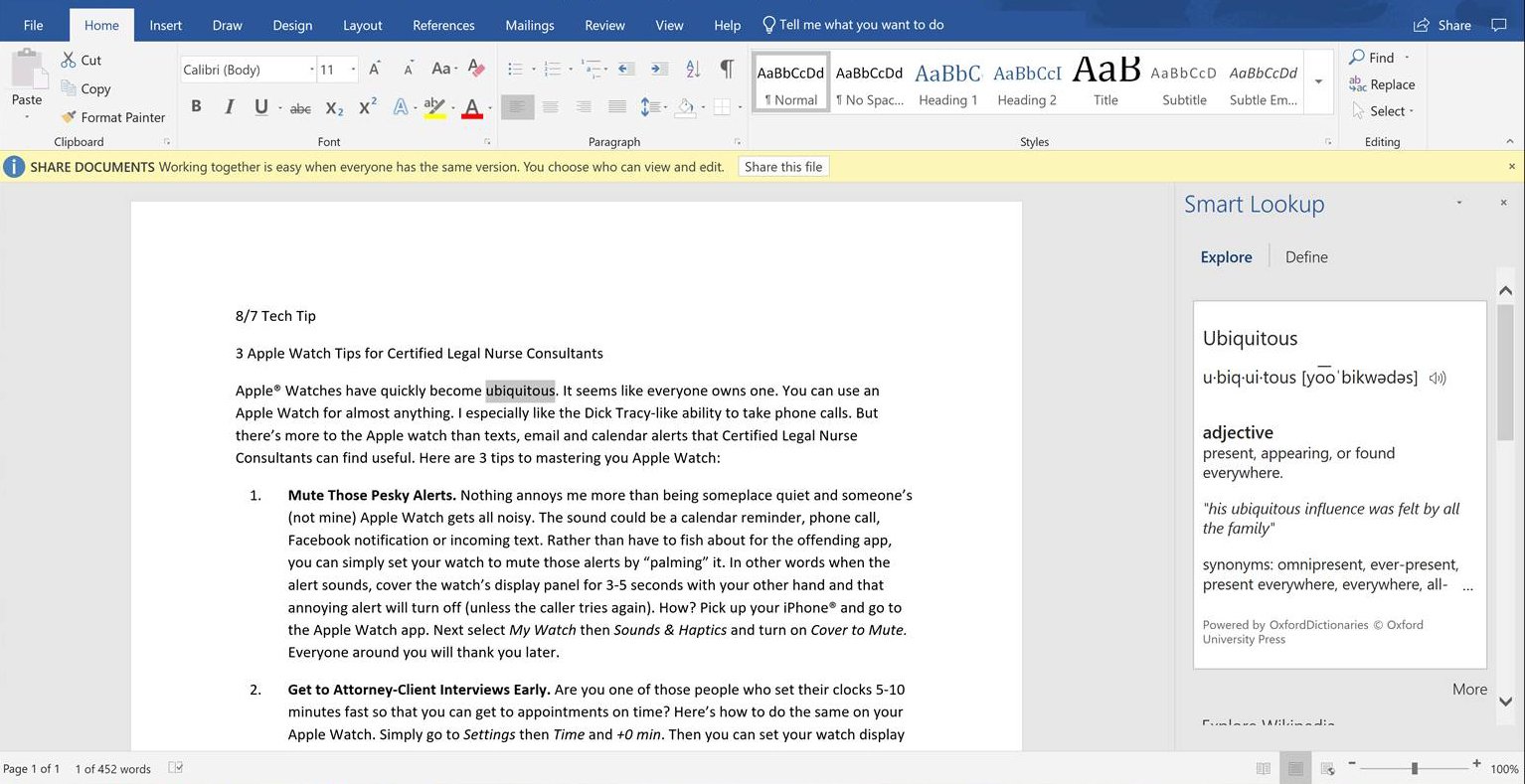Apply red font color
Viewport: 1525px width, 784px height.
(472, 107)
